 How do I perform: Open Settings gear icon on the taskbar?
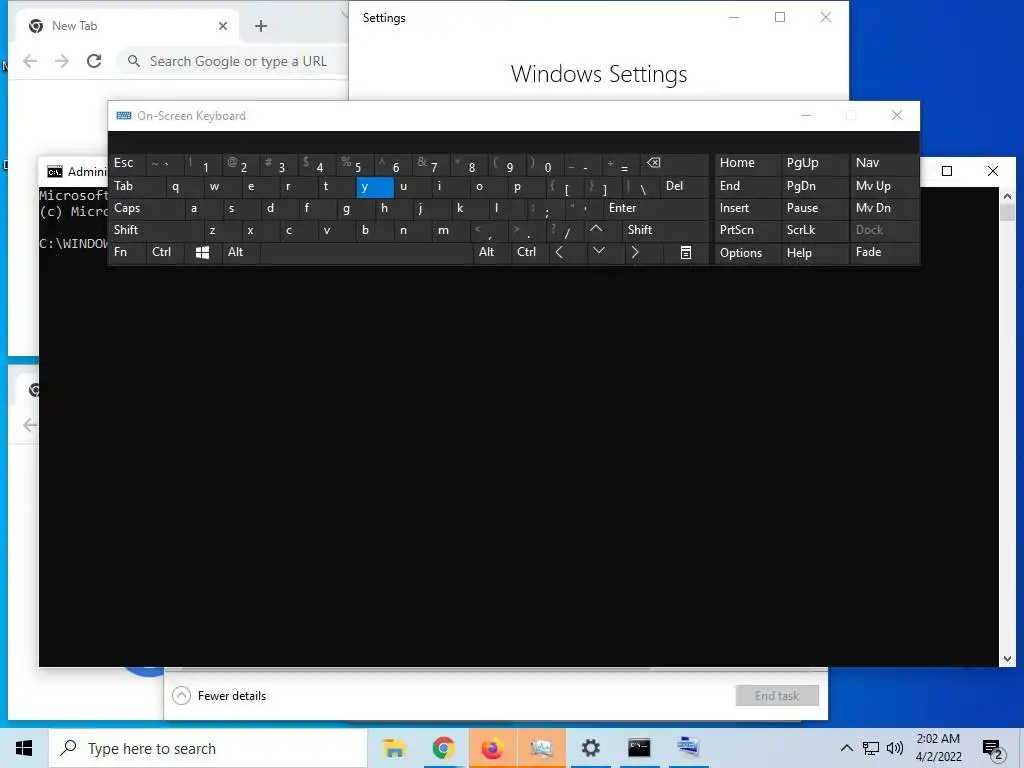(590, 748)
